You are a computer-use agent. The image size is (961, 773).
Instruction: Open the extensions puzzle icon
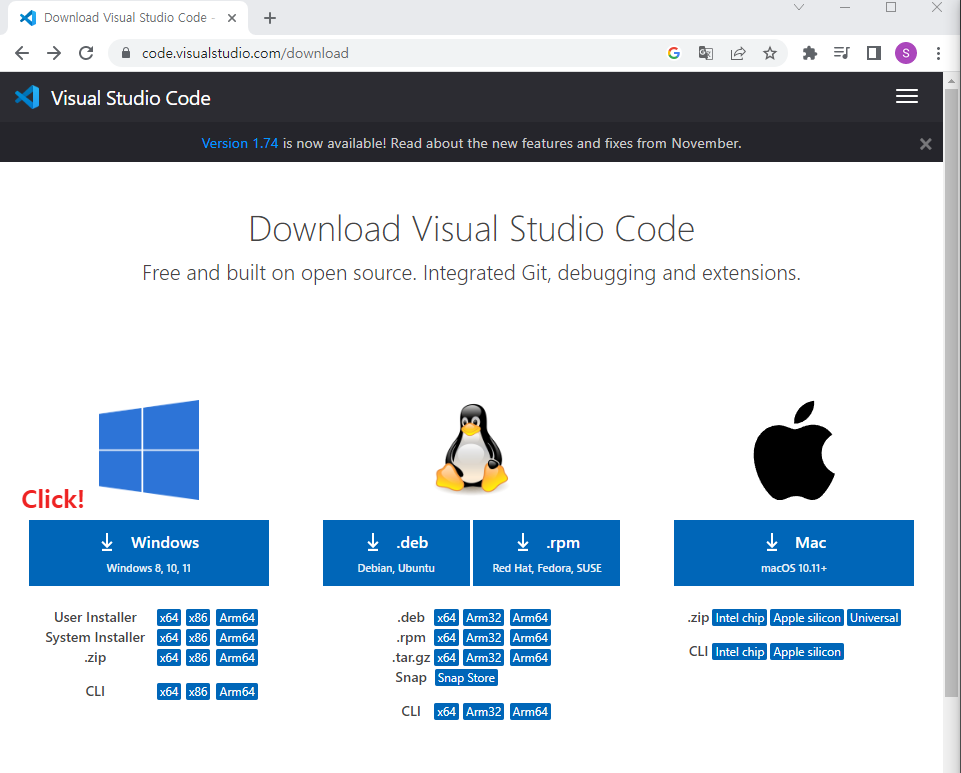(810, 53)
